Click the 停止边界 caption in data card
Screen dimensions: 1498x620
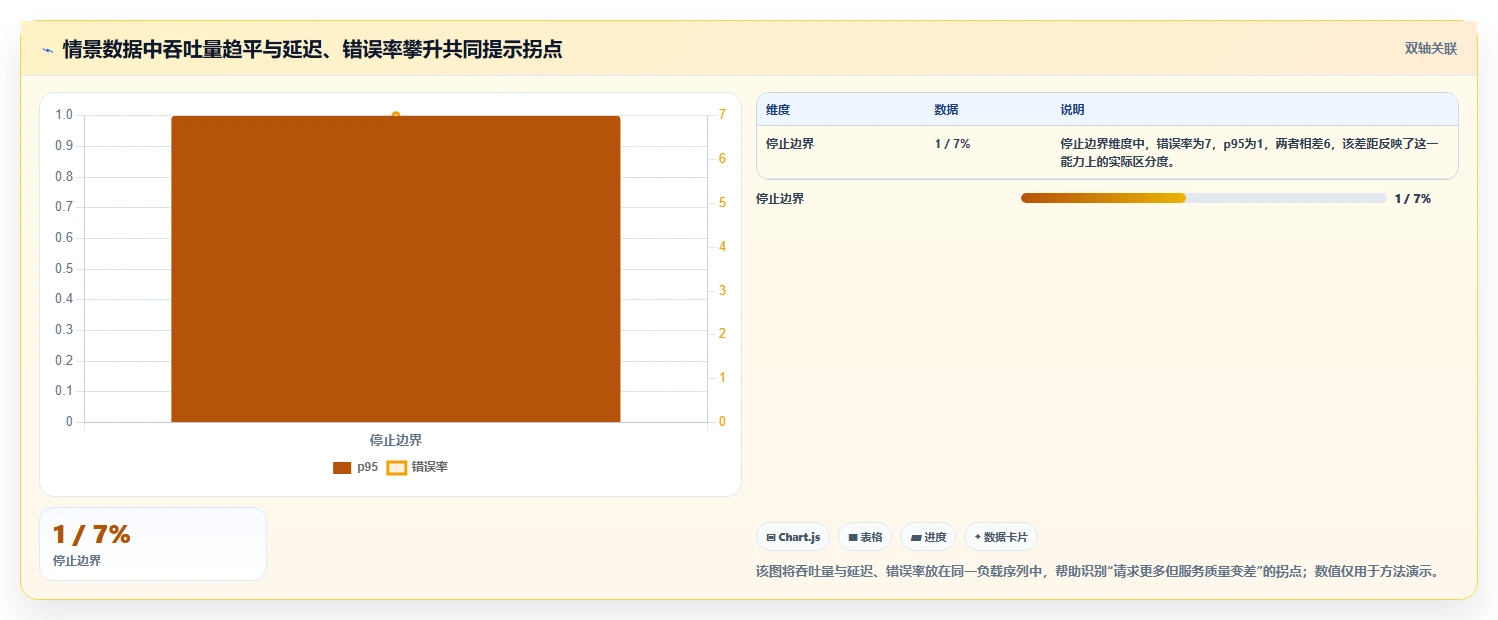(x=77, y=561)
